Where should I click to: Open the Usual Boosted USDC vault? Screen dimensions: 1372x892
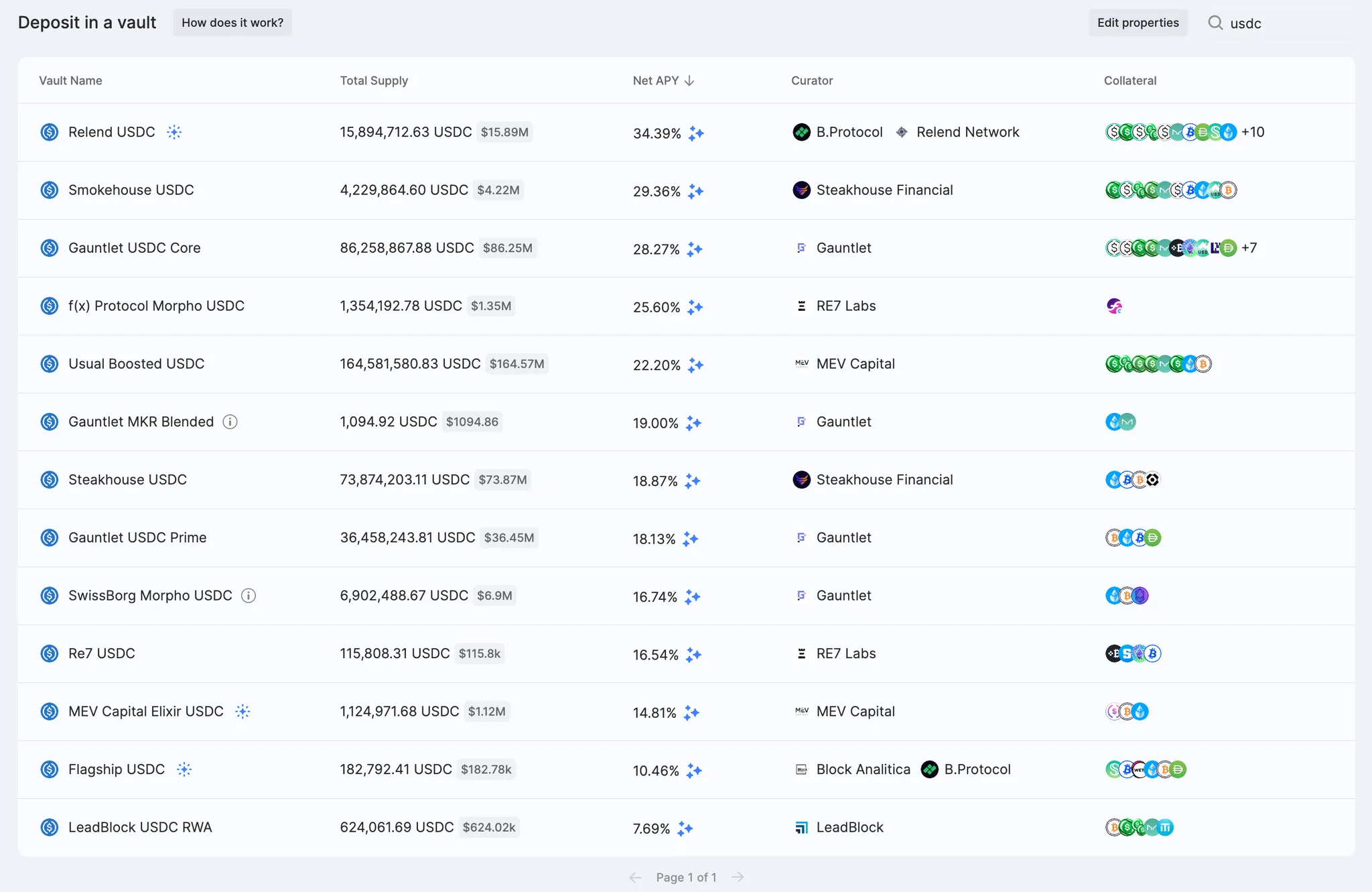(136, 364)
